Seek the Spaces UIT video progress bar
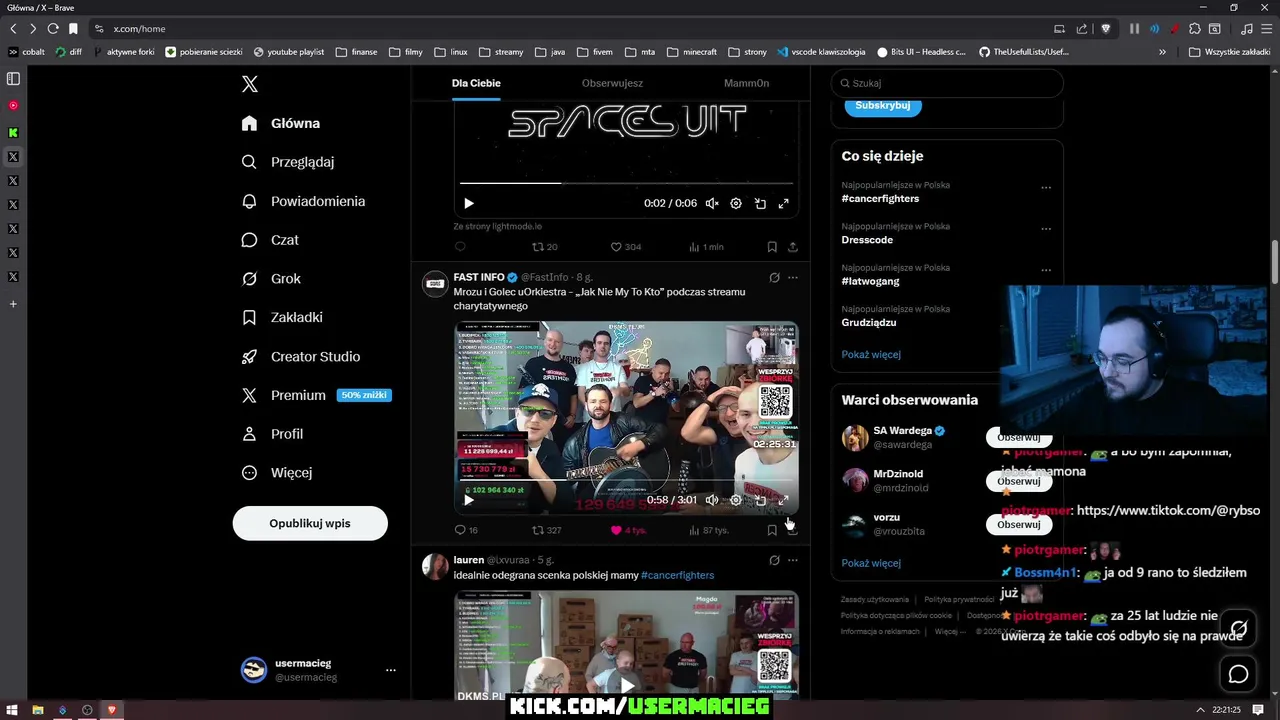The width and height of the screenshot is (1280, 720). (626, 183)
